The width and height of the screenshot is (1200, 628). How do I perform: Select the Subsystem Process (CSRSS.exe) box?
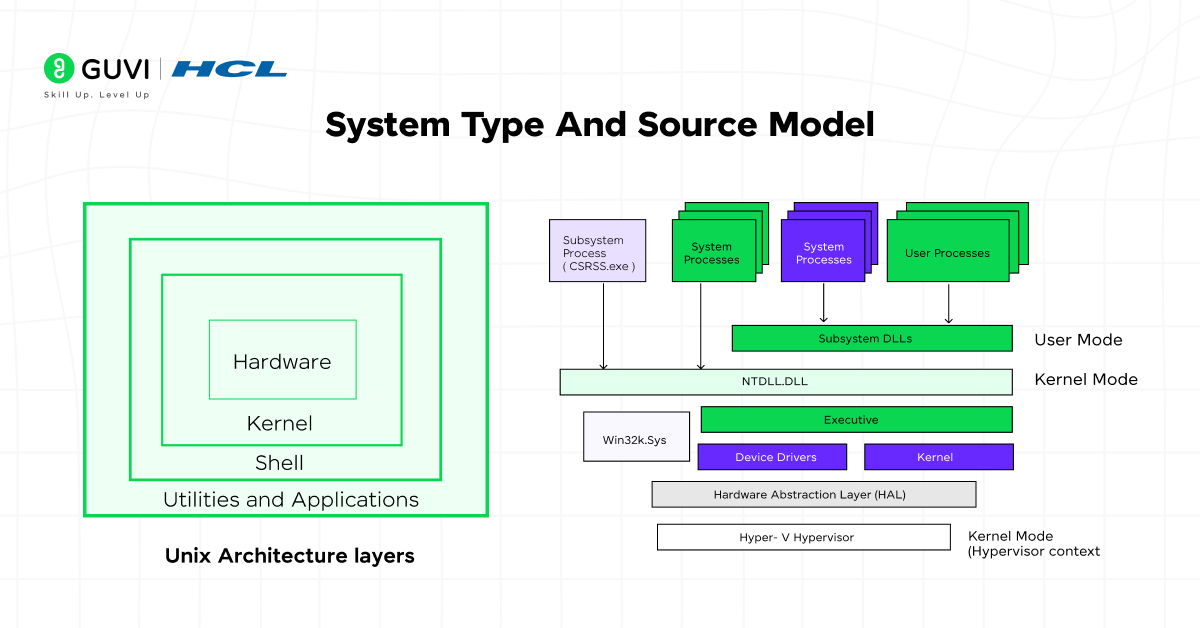point(597,250)
